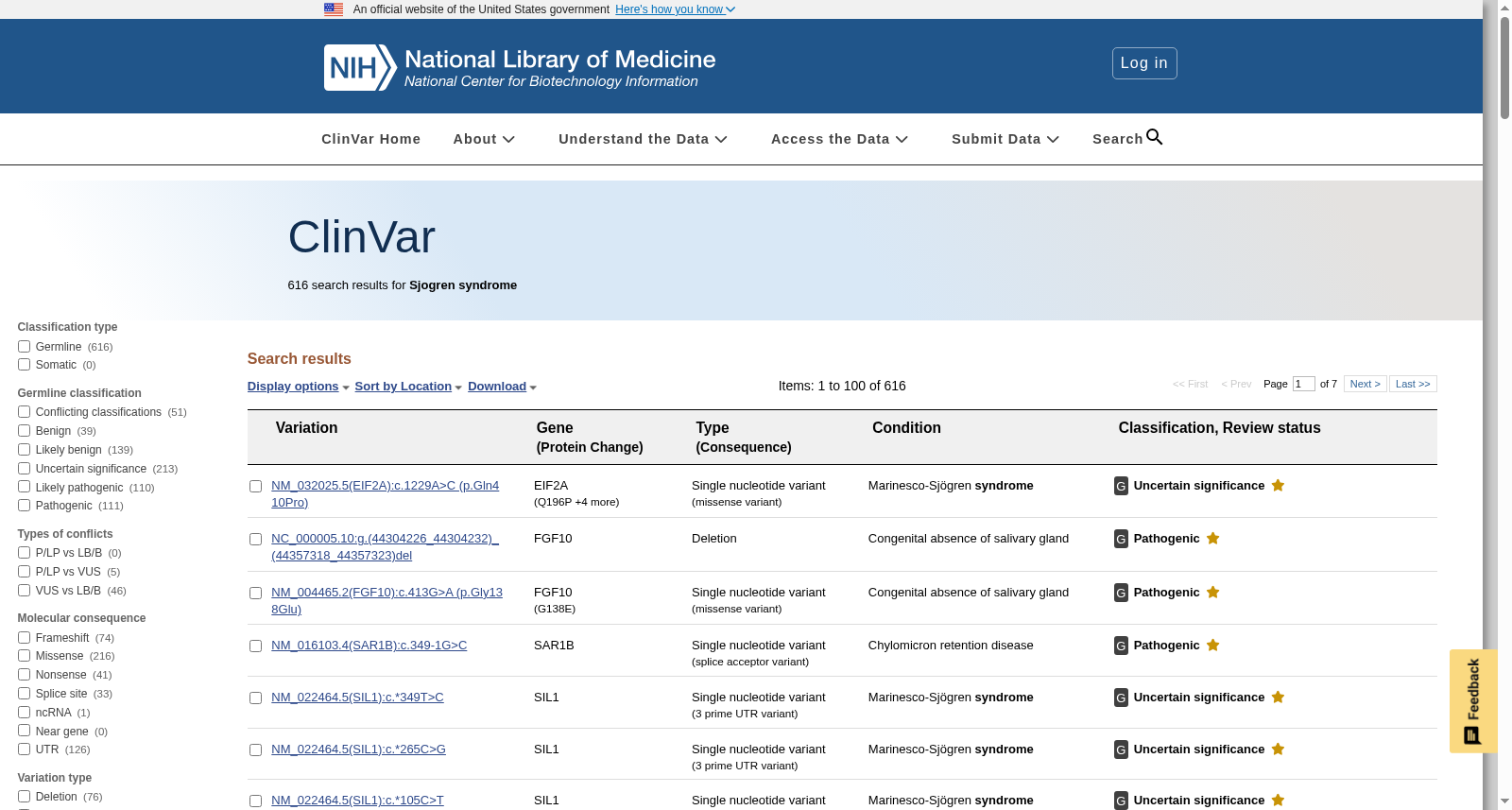Click the US flag icon

(x=334, y=9)
